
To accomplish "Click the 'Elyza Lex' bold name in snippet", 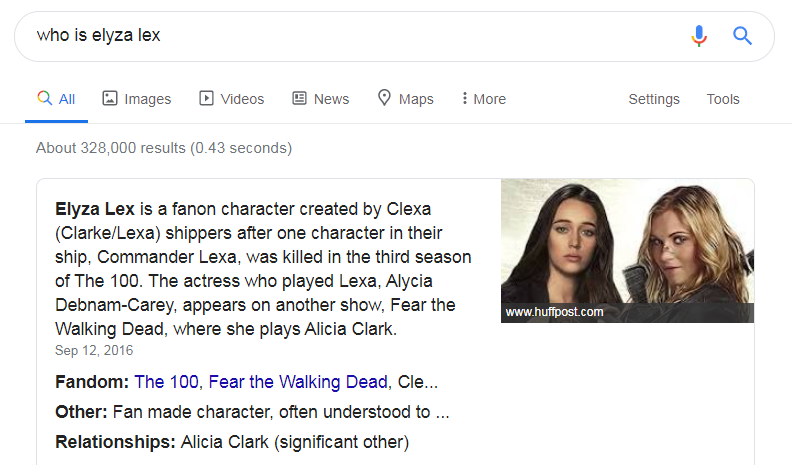I will (x=94, y=209).
